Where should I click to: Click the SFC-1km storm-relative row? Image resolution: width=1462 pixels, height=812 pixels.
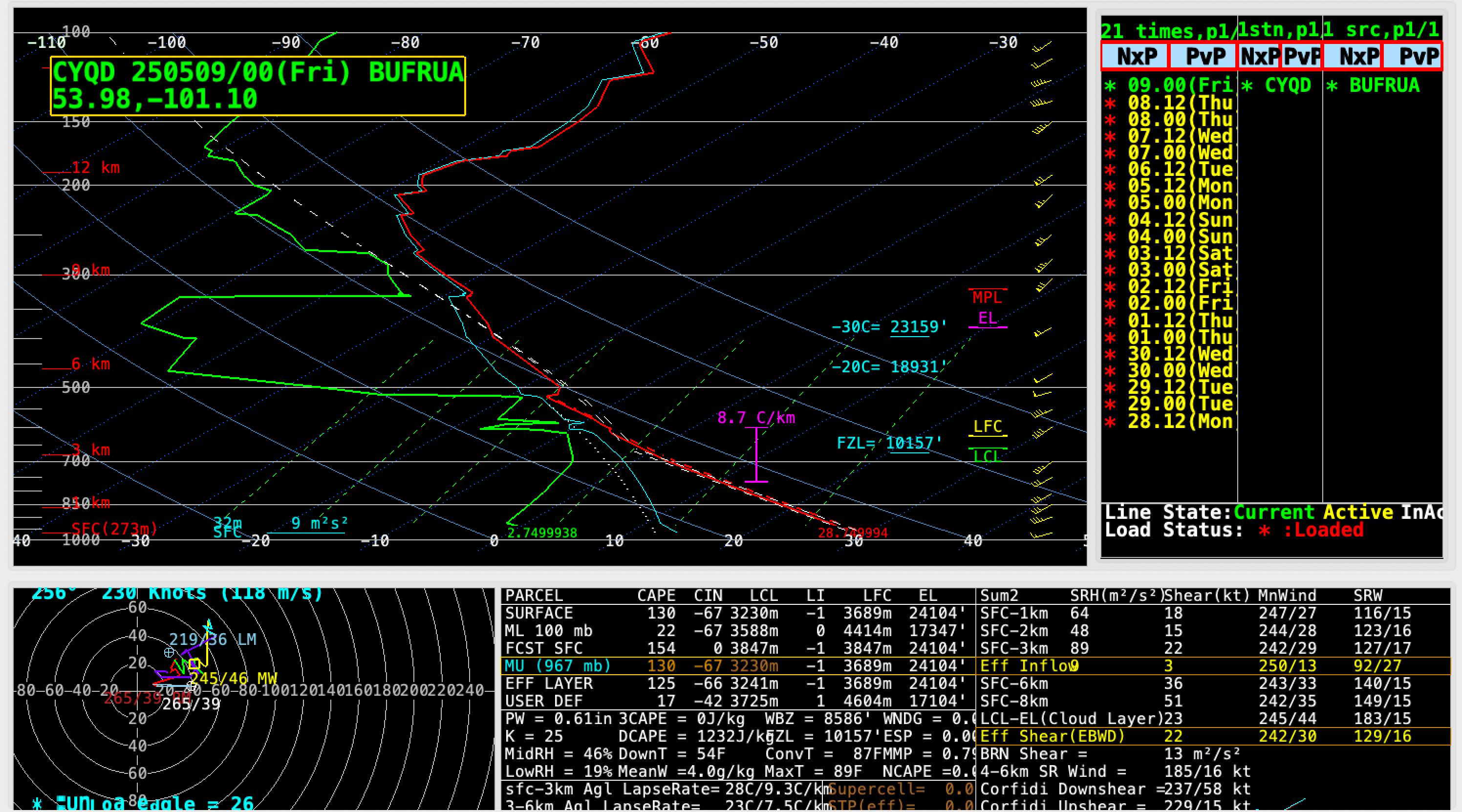tap(1213, 614)
